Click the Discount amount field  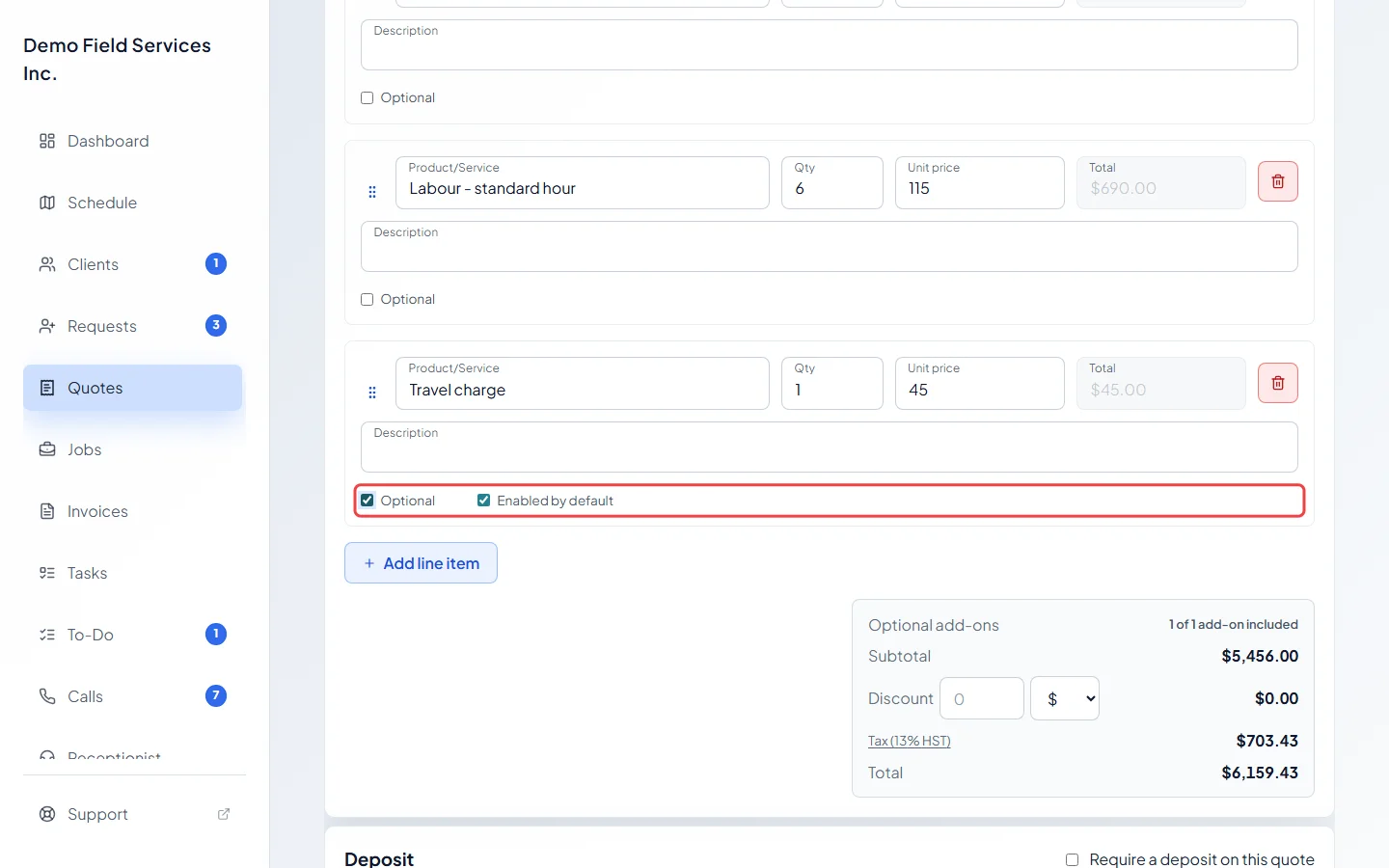(x=982, y=698)
